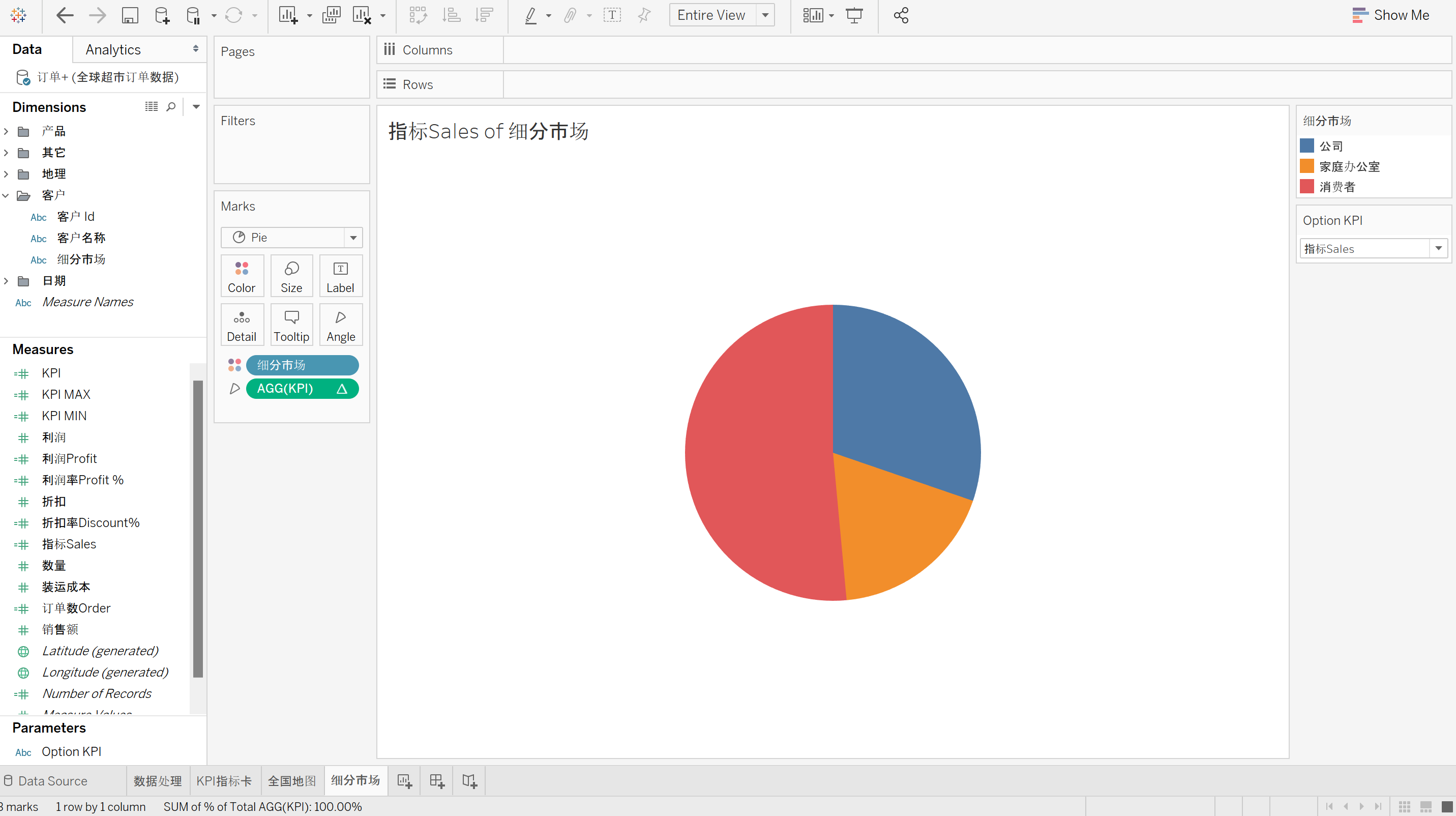1456x816 pixels.
Task: Click the New Dashboard icon at bottom
Action: coord(437,781)
